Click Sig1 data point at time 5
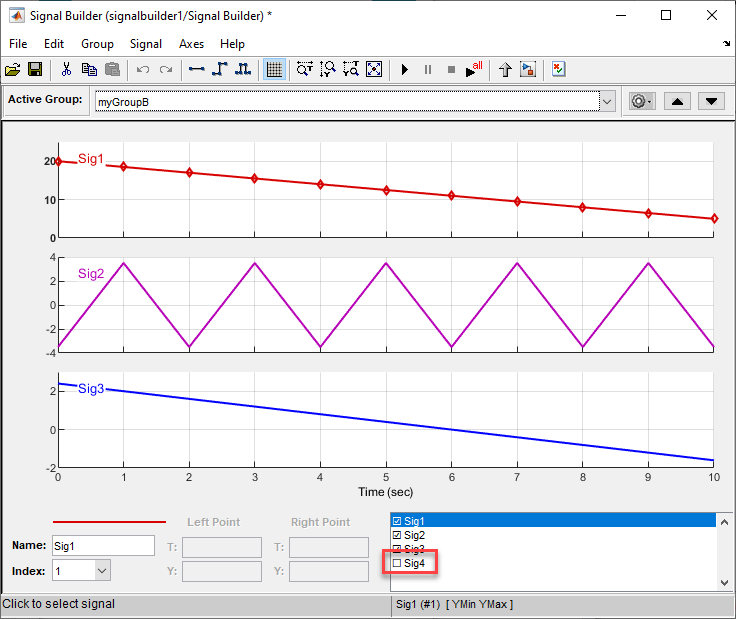Viewport: 736px width, 619px height. (x=386, y=190)
